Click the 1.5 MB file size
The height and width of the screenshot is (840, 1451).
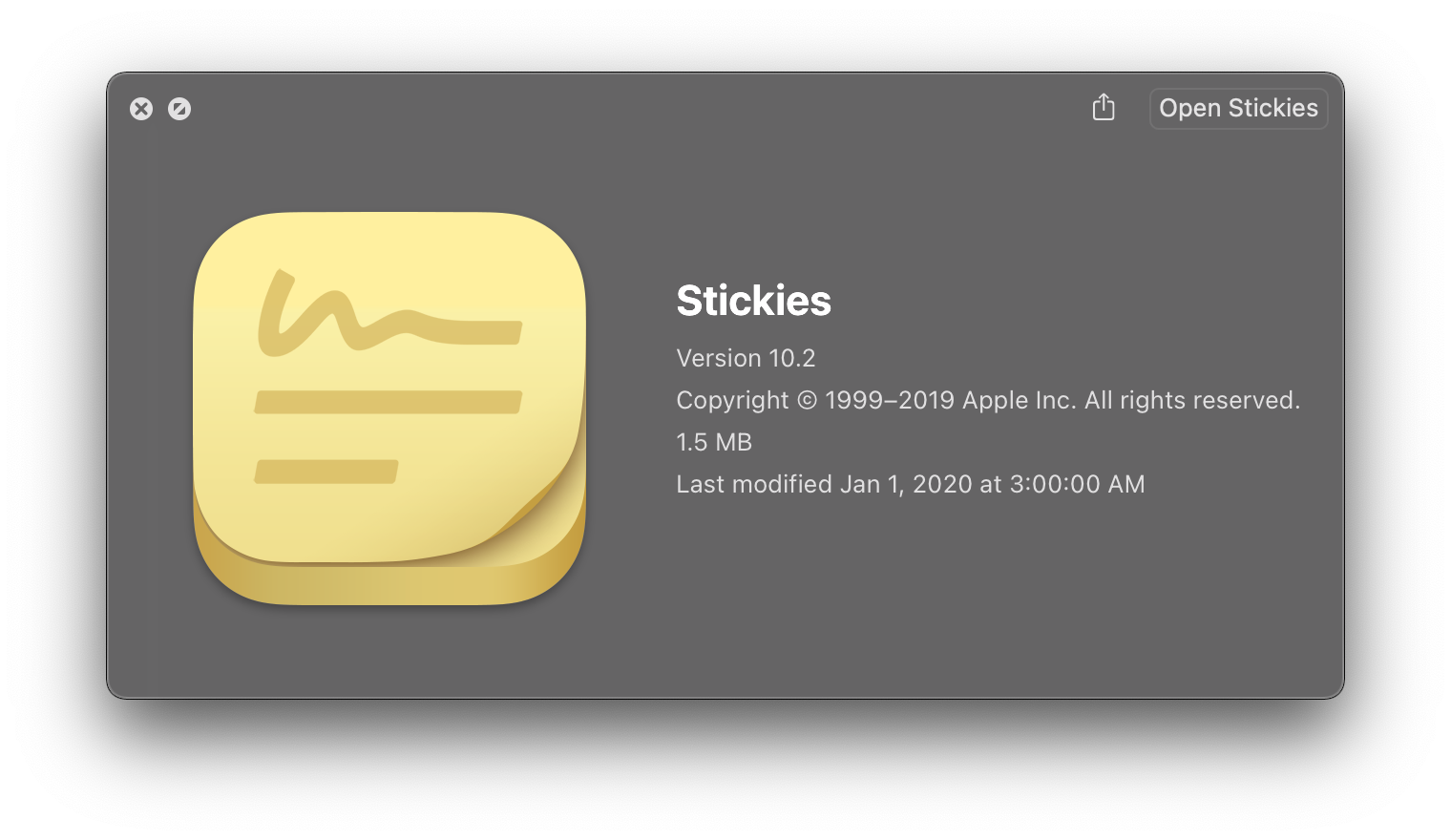(714, 442)
